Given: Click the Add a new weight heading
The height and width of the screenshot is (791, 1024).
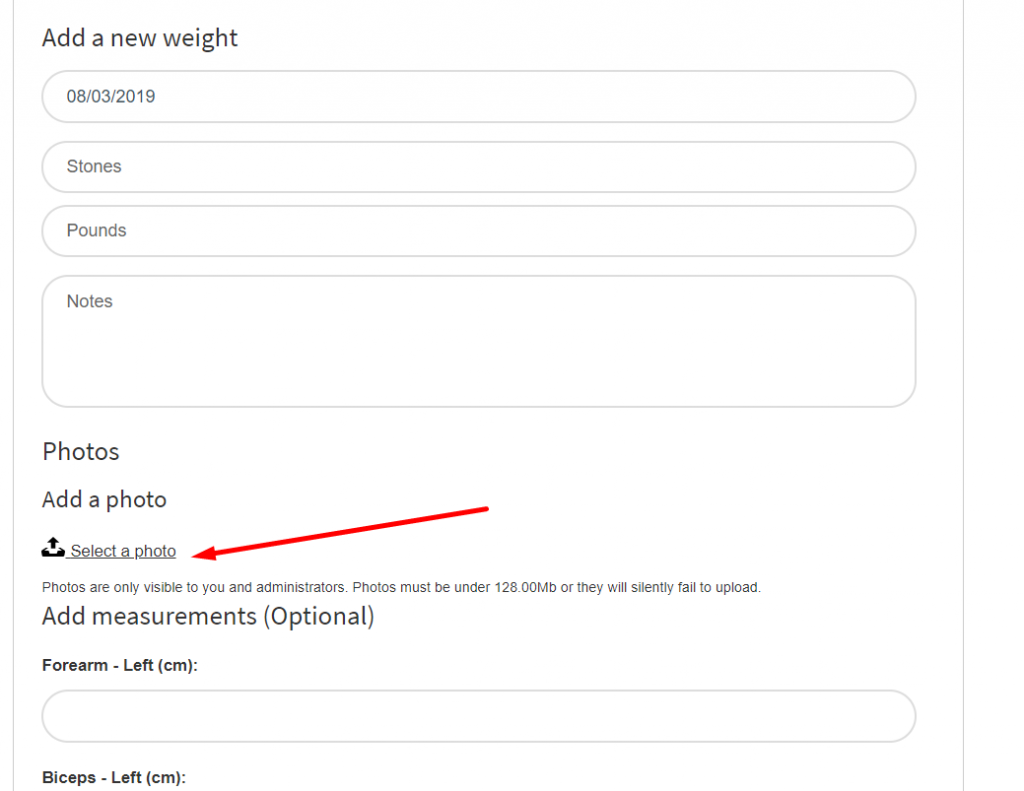Looking at the screenshot, I should 139,37.
